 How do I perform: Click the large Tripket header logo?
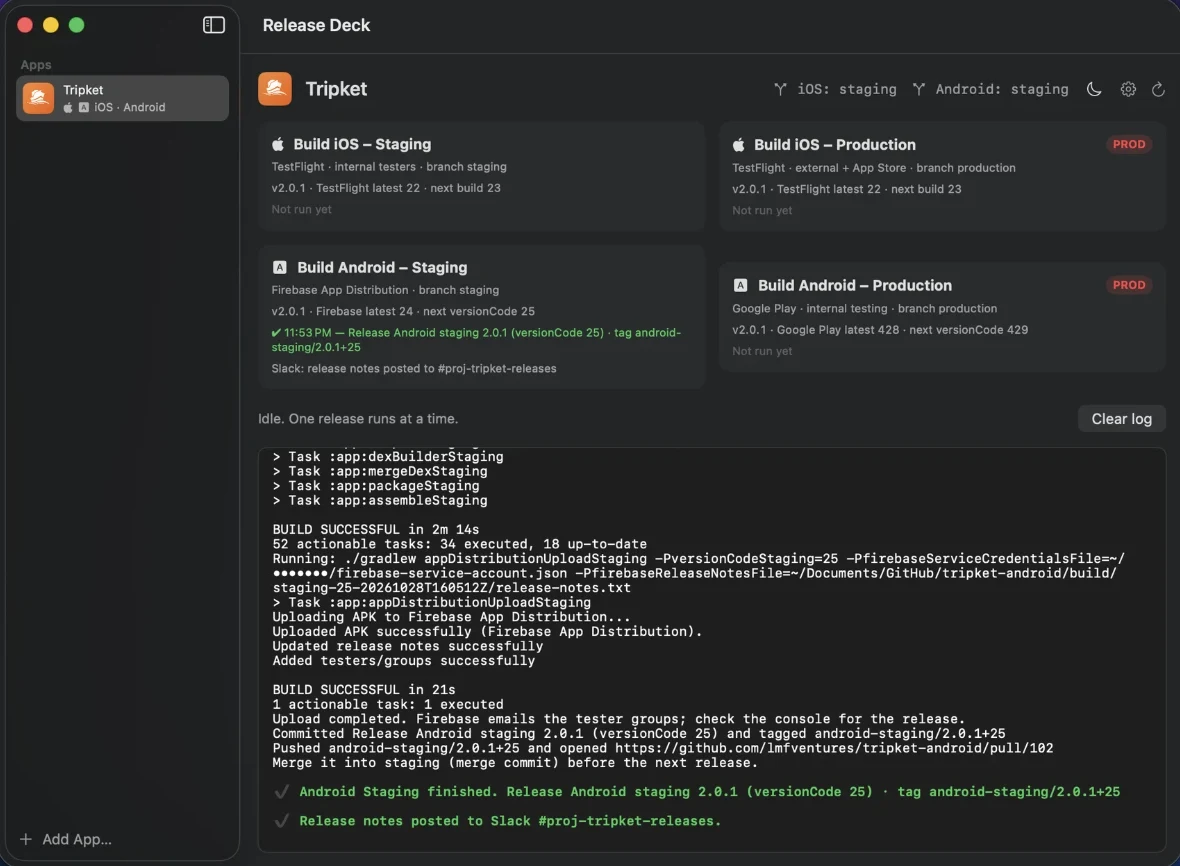pyautogui.click(x=275, y=89)
